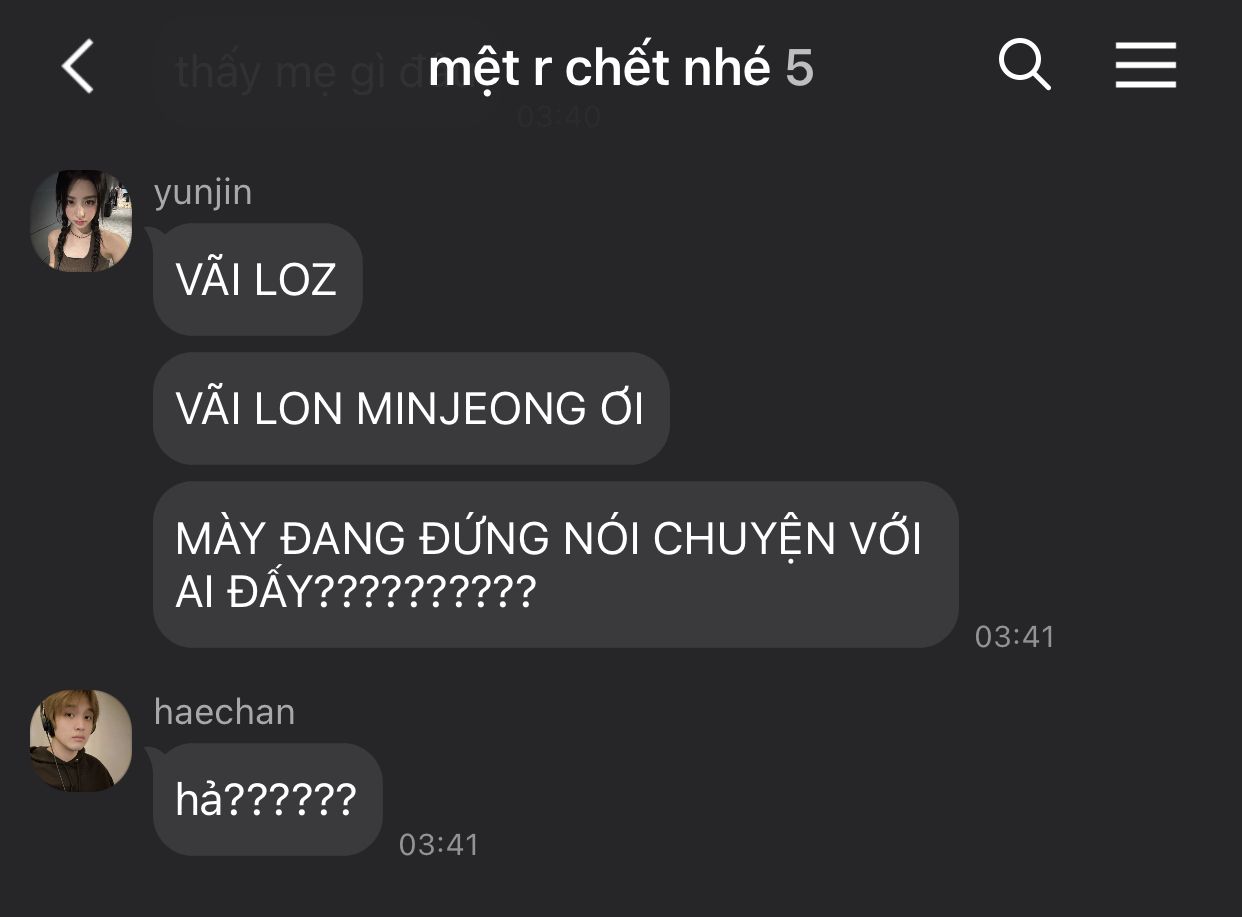Screen dimensions: 1242x917
Task: Tap the faded 03:40 timestamp under header
Action: [559, 117]
